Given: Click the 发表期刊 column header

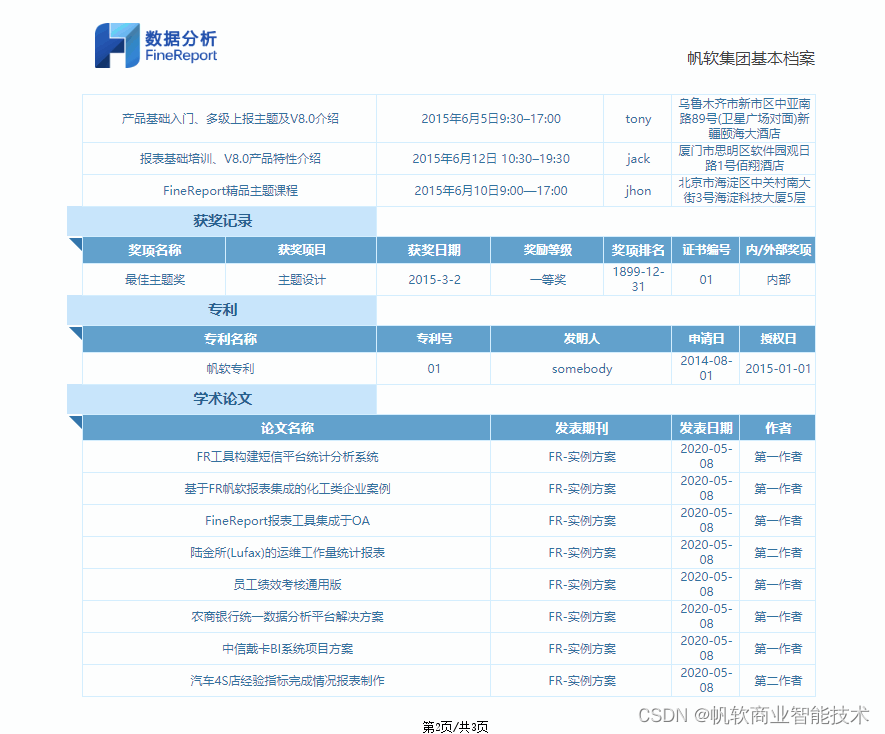Looking at the screenshot, I should (x=581, y=428).
